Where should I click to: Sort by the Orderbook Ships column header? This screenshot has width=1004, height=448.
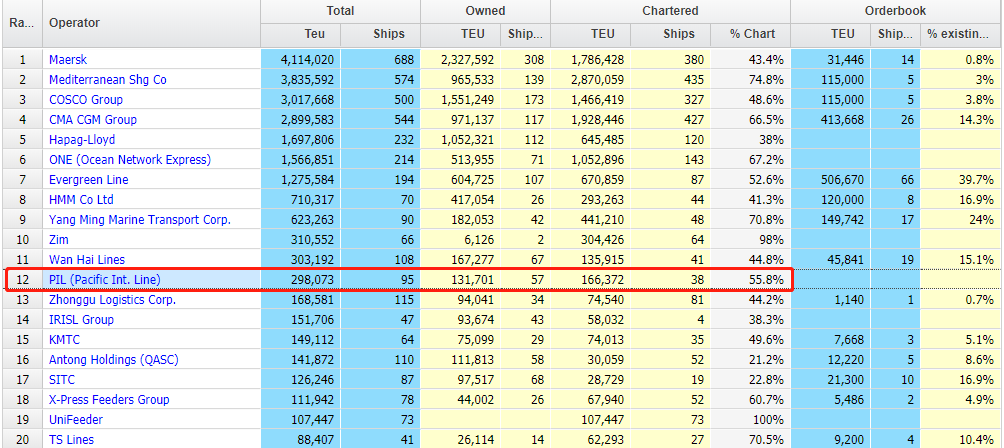[x=895, y=34]
